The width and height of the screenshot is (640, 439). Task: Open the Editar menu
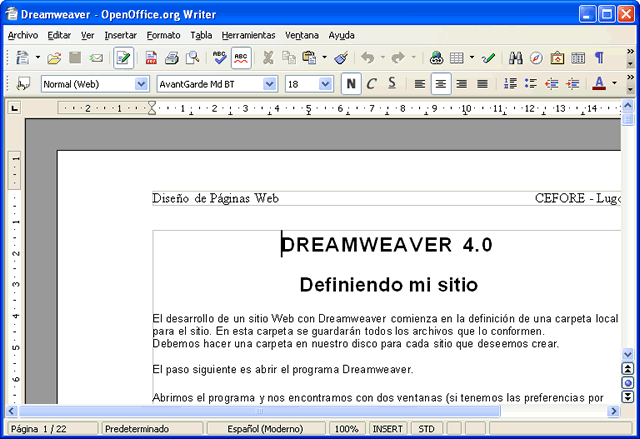(59, 35)
